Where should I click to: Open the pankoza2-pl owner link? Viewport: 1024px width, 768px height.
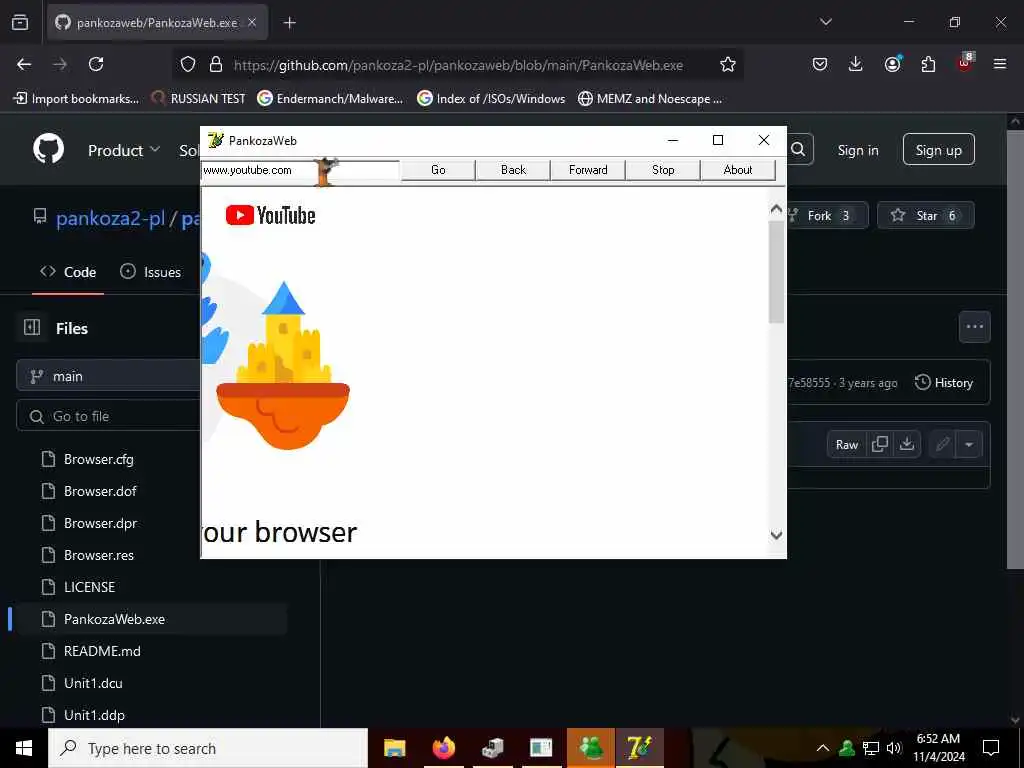point(110,217)
